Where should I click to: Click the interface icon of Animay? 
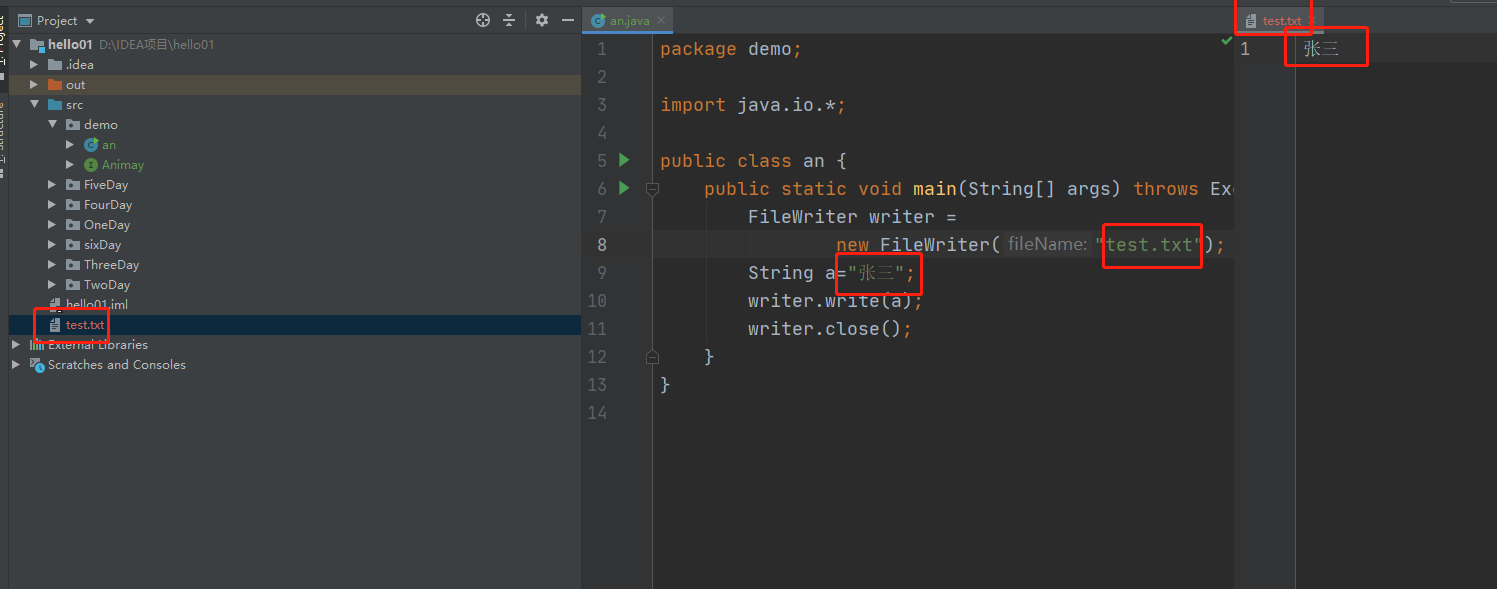[91, 165]
